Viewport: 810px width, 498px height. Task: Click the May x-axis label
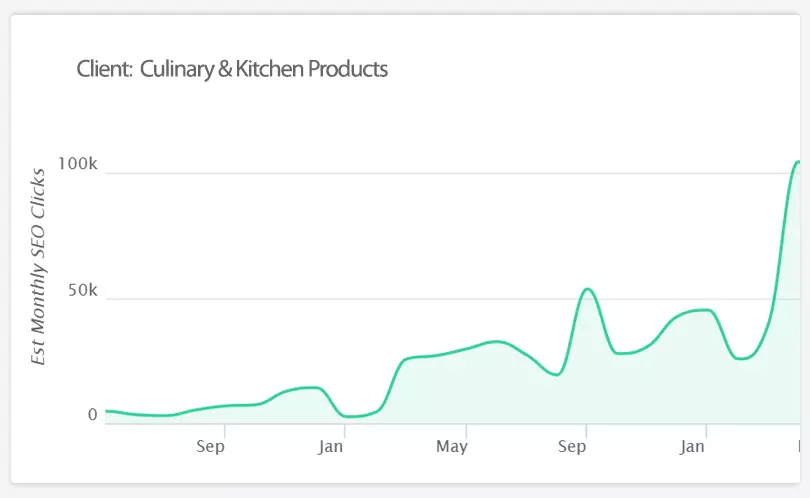point(452,447)
